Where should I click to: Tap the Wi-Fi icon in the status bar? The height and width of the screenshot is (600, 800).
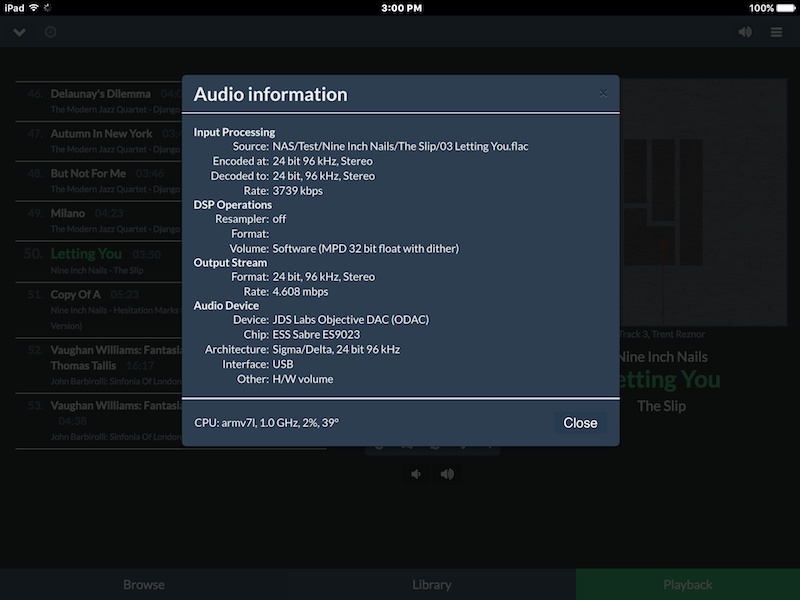point(34,8)
